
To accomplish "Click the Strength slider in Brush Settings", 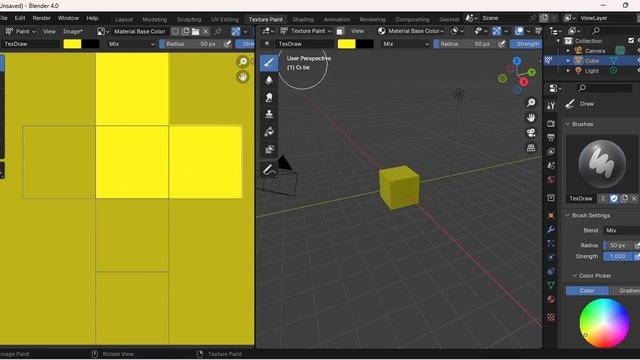I will click(x=618, y=256).
